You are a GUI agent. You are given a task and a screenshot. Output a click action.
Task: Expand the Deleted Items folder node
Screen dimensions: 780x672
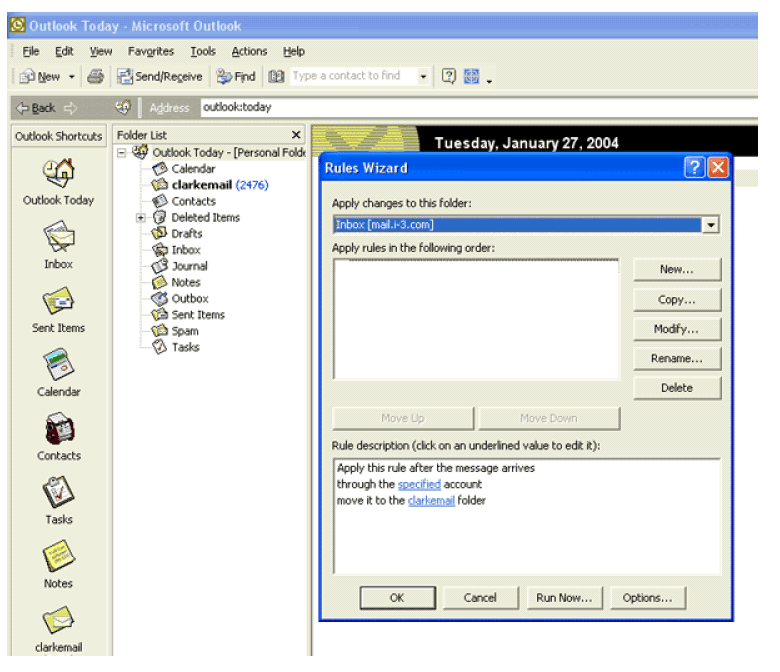pyautogui.click(x=141, y=218)
